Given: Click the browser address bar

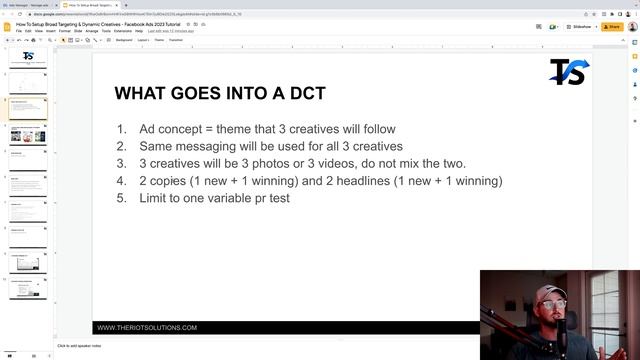Looking at the screenshot, I should pyautogui.click(x=302, y=14).
